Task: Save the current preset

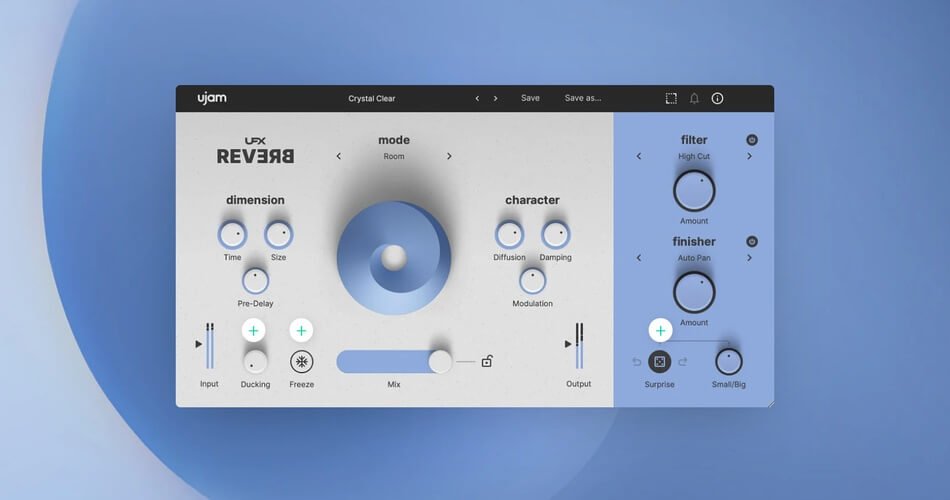Action: (530, 98)
